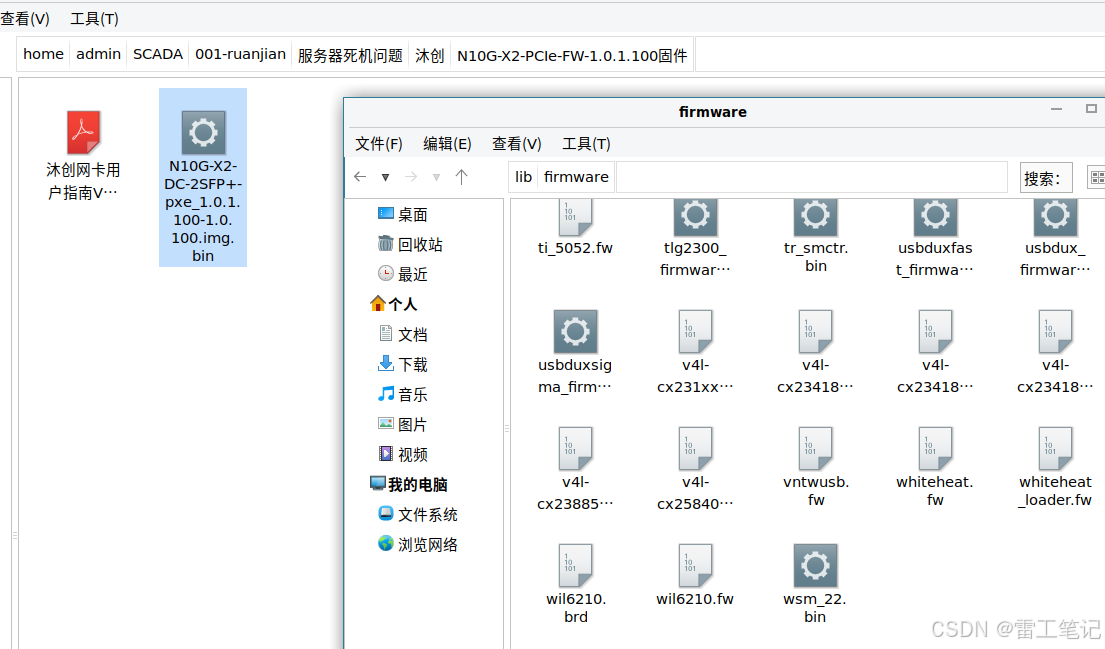Select the wil6210.brd file icon

575,565
